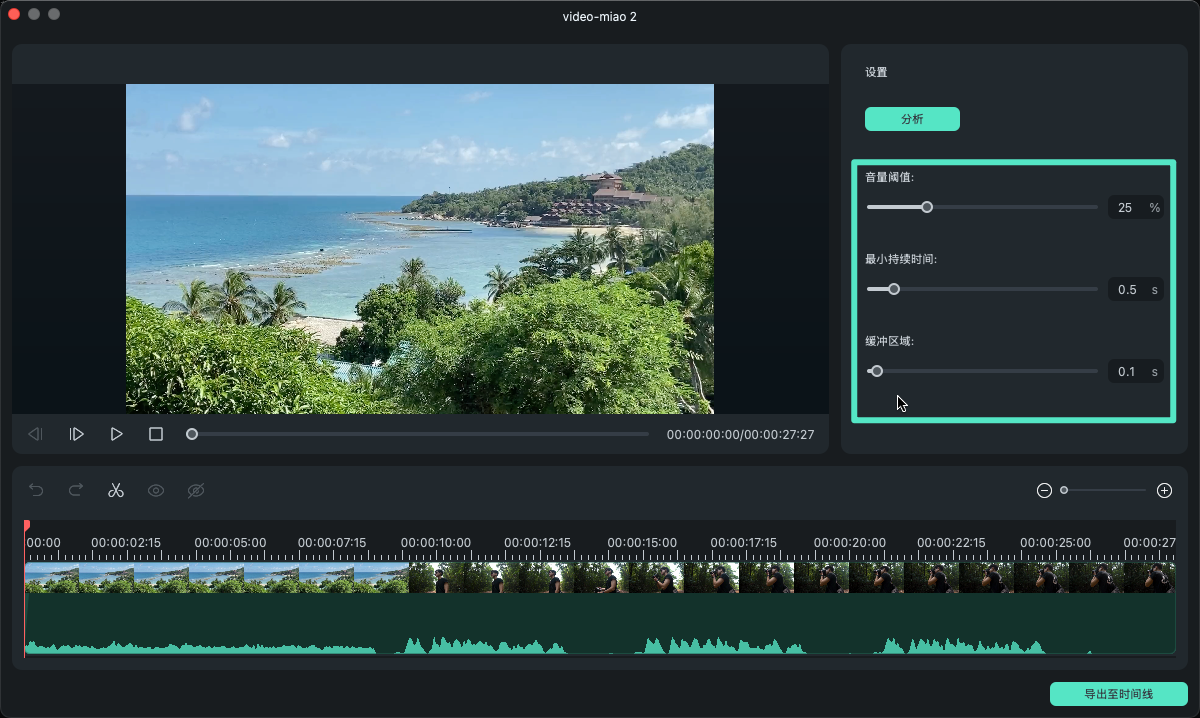Viewport: 1200px width, 718px height.
Task: Select the scissors cut tool
Action: pos(116,490)
